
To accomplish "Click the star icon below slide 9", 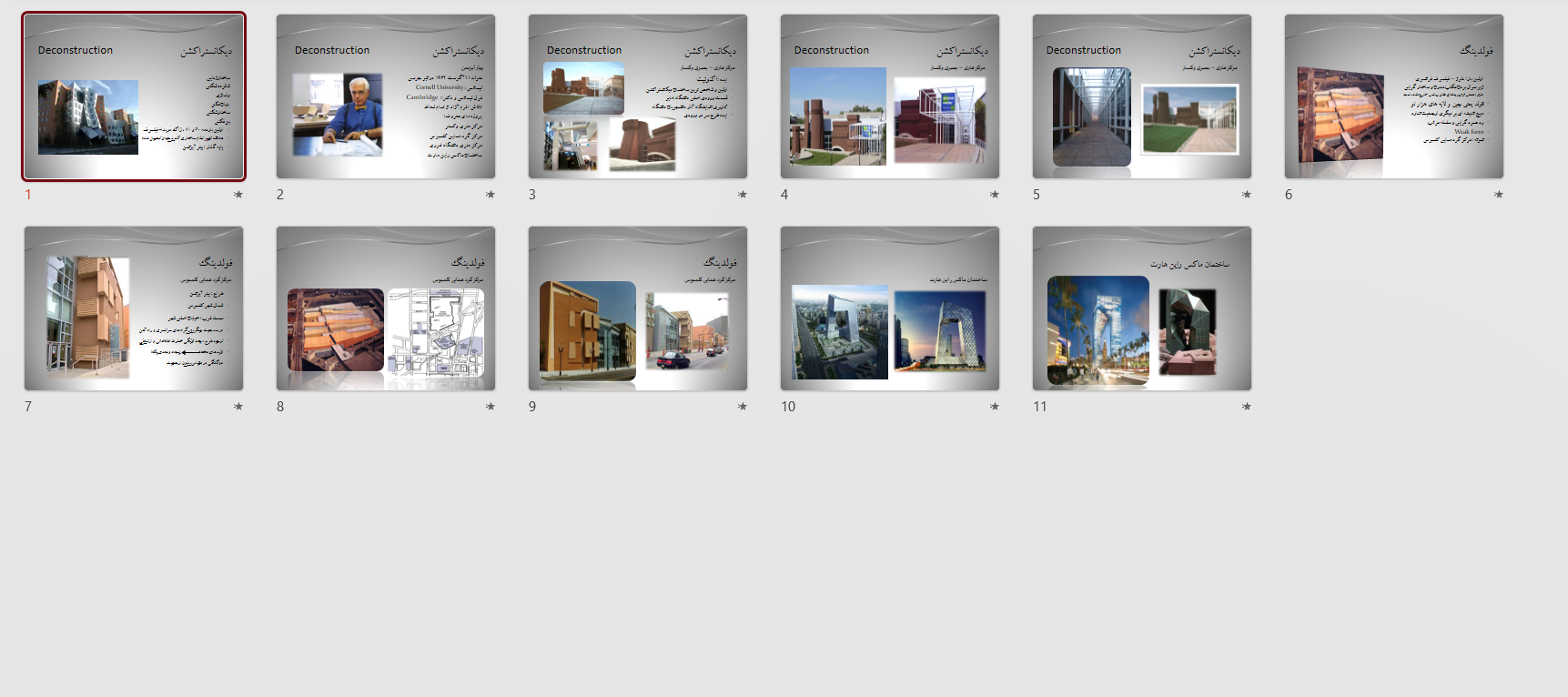I will tap(743, 407).
